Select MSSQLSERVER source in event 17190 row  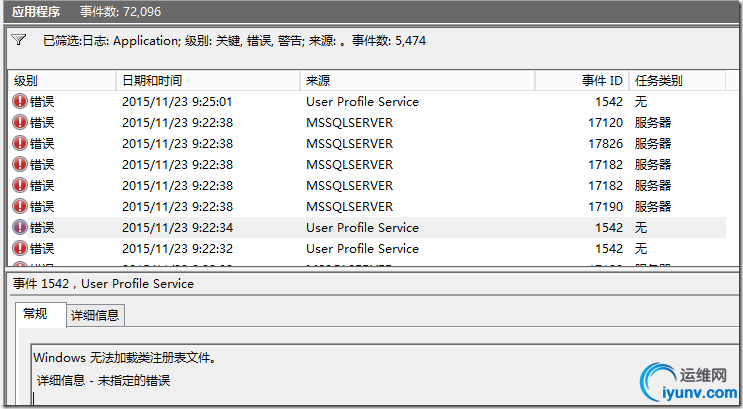click(x=349, y=206)
